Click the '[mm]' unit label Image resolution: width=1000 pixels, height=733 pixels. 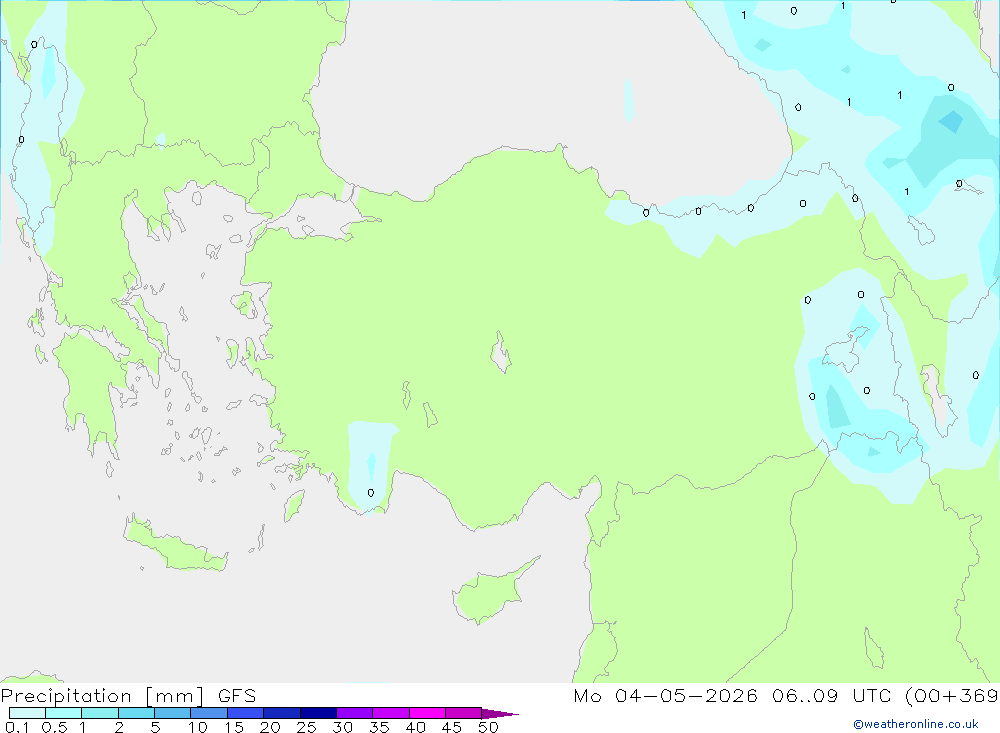click(x=175, y=696)
